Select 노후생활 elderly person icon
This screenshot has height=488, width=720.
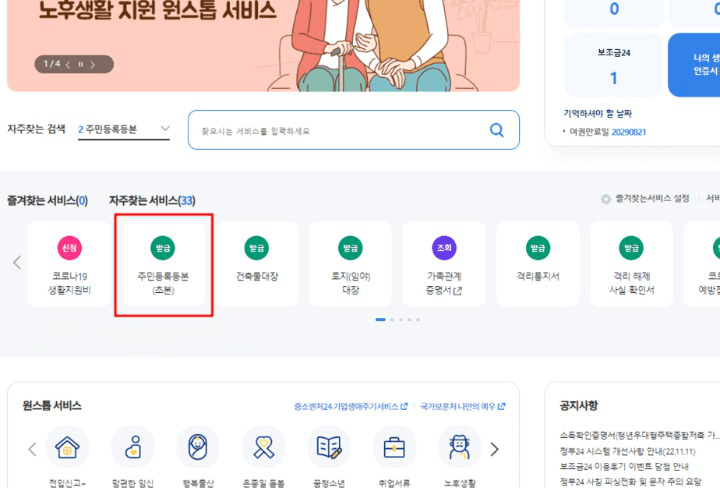click(459, 447)
